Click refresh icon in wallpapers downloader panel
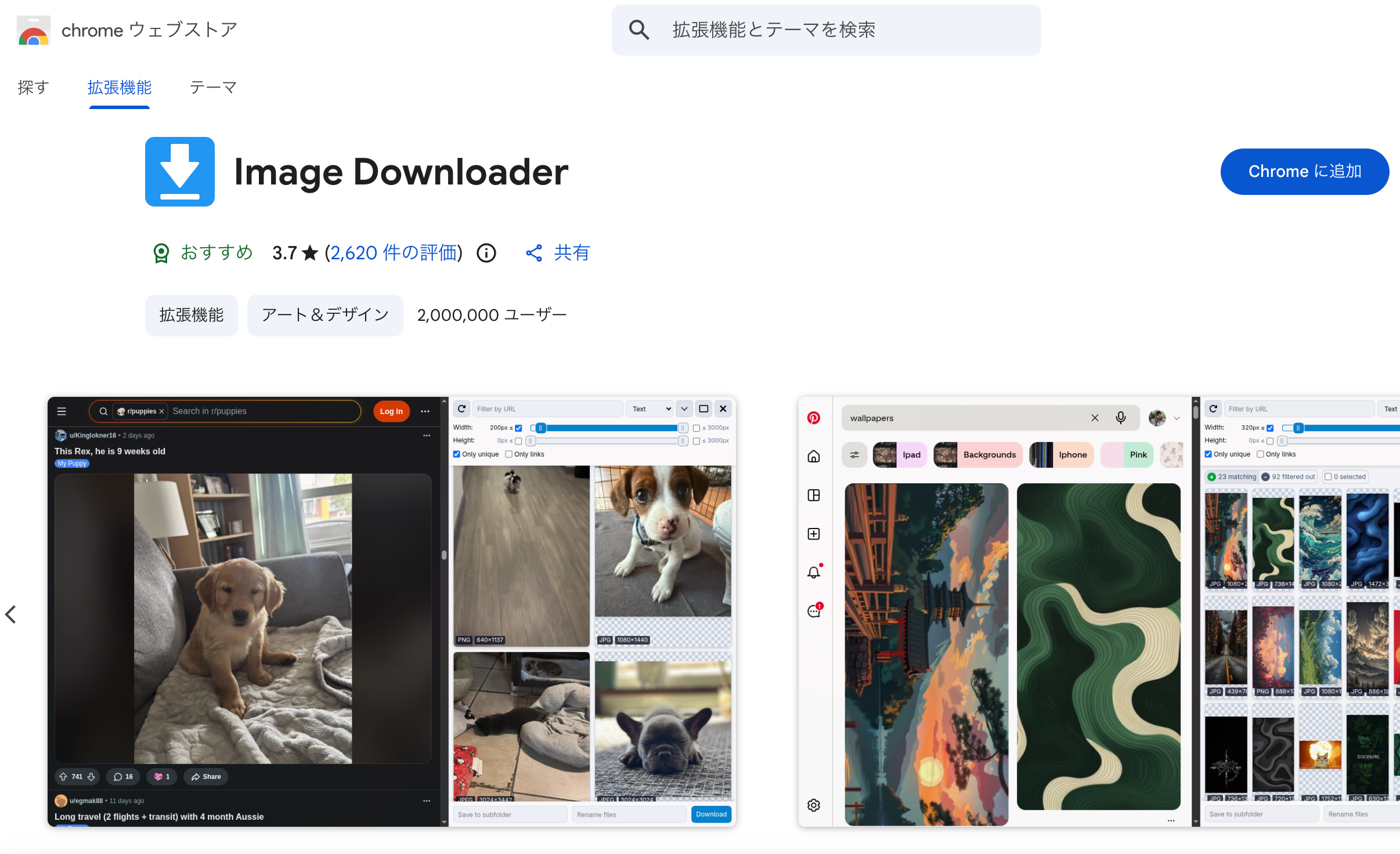The width and height of the screenshot is (1400, 854). (x=1213, y=409)
